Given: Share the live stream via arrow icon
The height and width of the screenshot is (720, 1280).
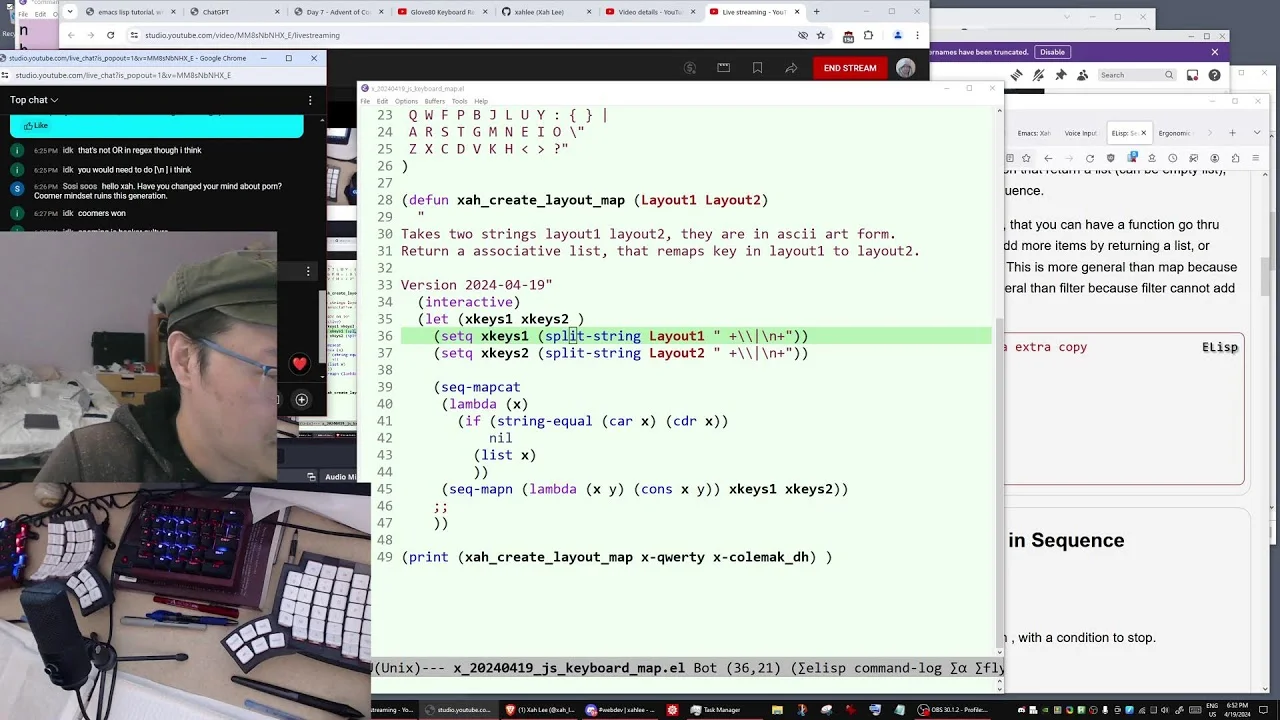Looking at the screenshot, I should [791, 68].
